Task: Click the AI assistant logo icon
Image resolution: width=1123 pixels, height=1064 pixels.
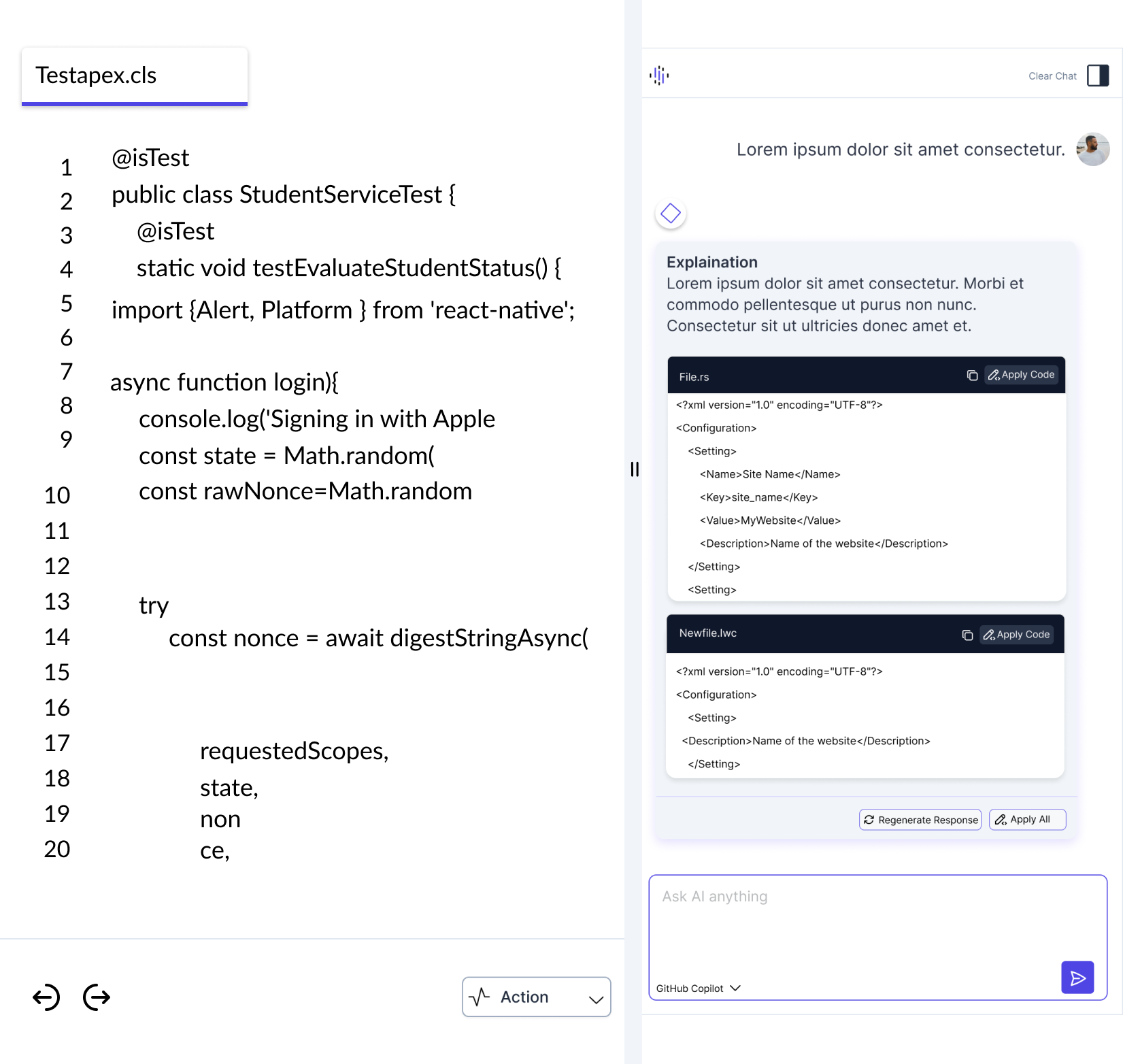Action: [x=659, y=76]
